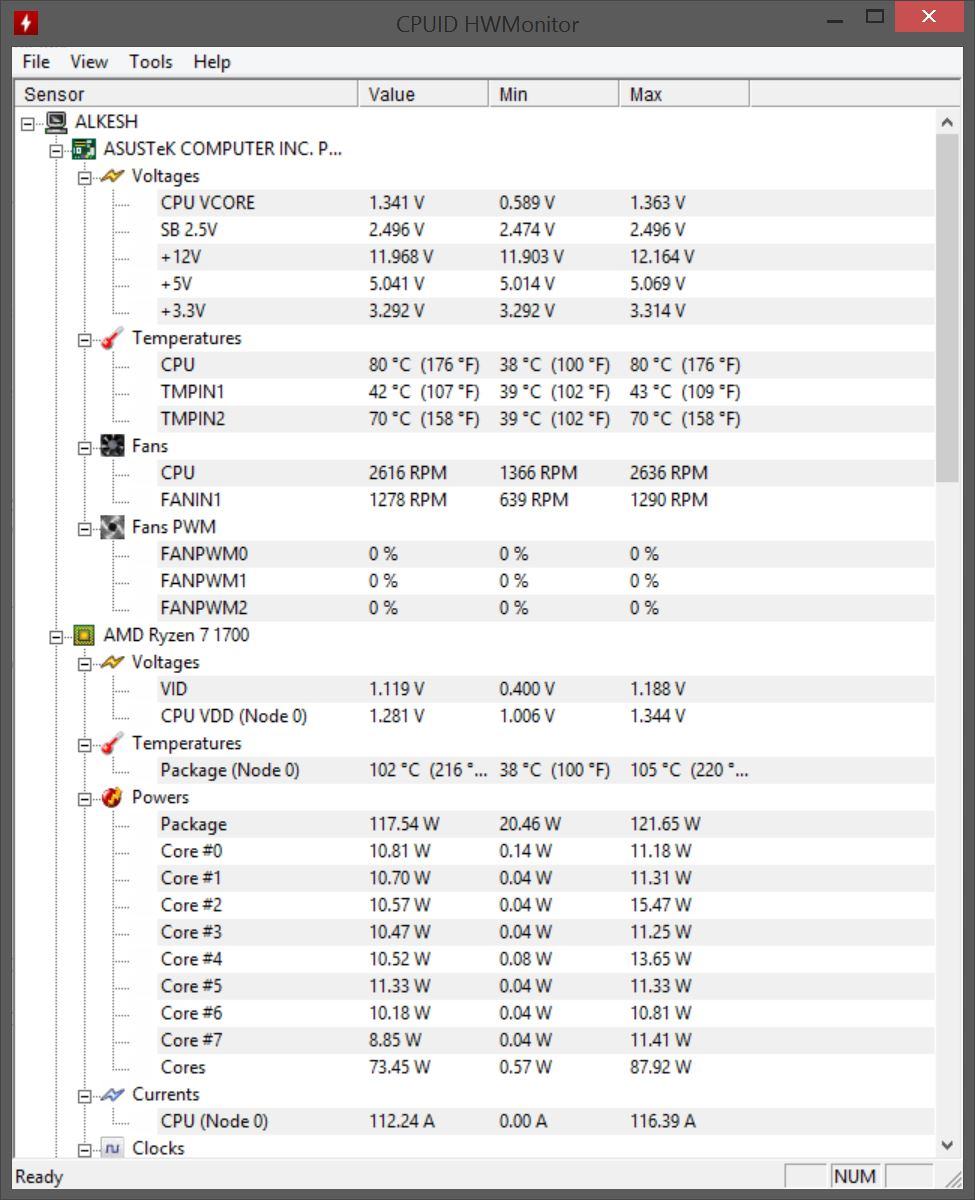The image size is (975, 1200).
Task: Select the CPU VCORE voltage row
Action: coord(208,203)
